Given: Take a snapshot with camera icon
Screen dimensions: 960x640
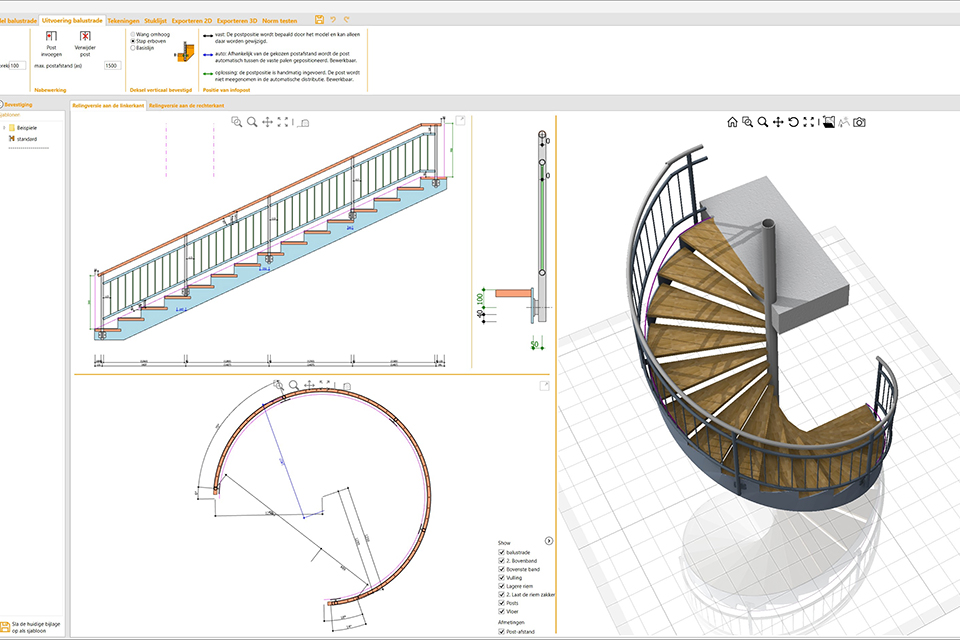Looking at the screenshot, I should pyautogui.click(x=860, y=122).
